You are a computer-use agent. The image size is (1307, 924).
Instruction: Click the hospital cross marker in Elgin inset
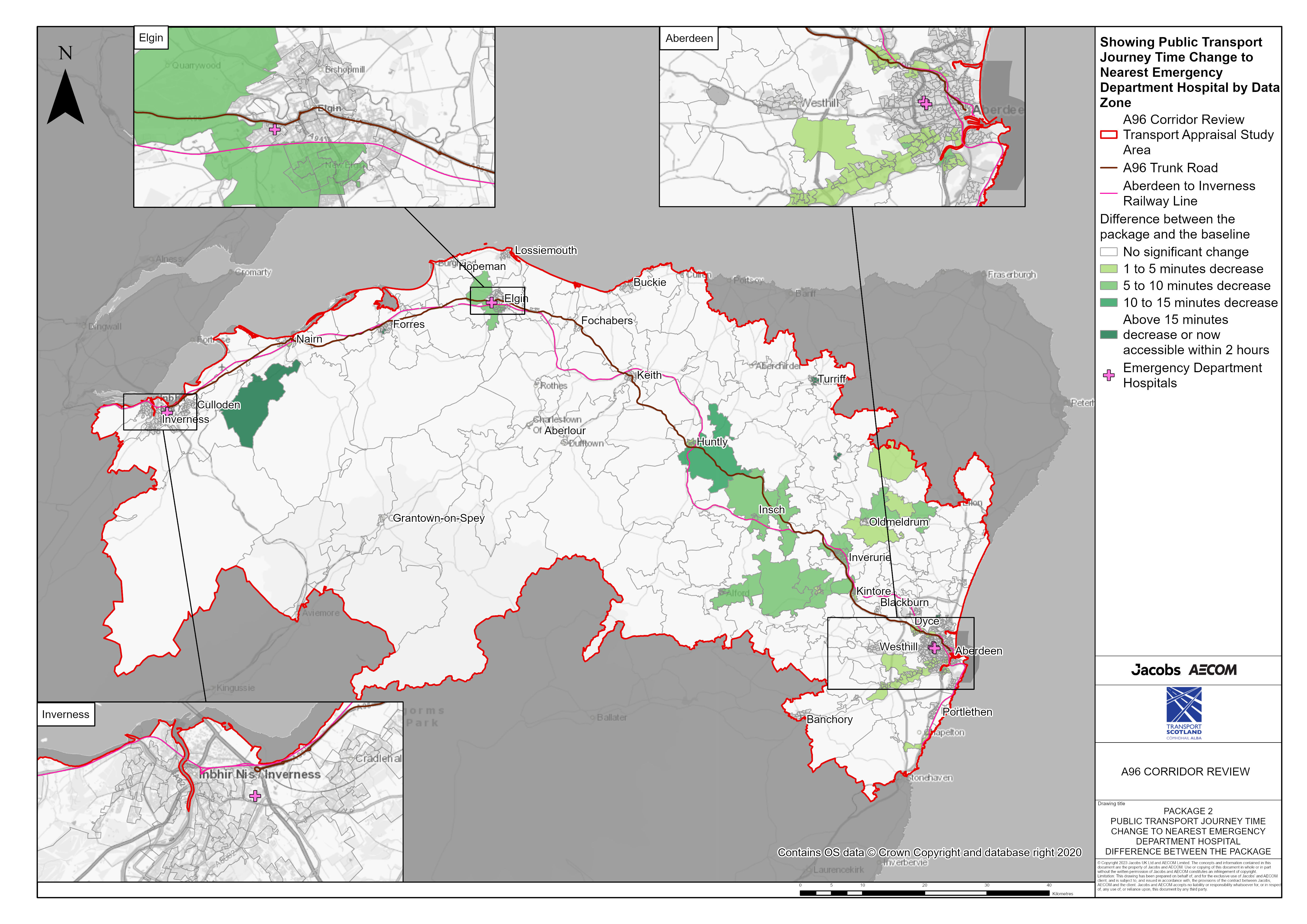pos(275,130)
